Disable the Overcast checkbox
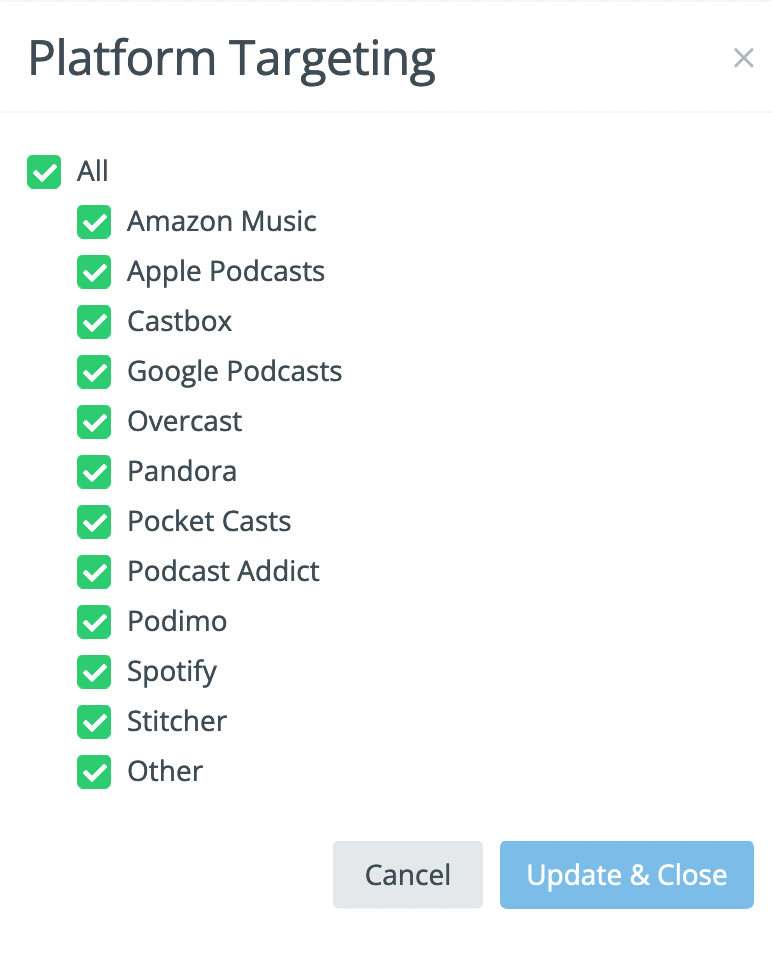 point(94,421)
